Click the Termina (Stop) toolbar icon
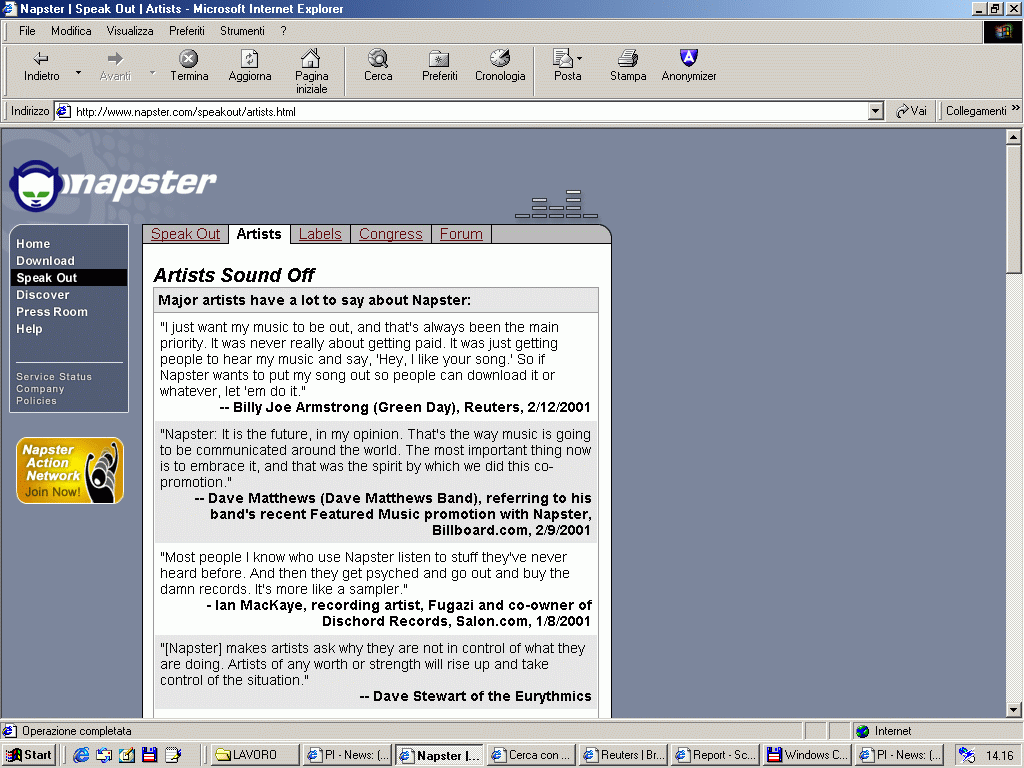This screenshot has height=768, width=1024. pos(188,60)
